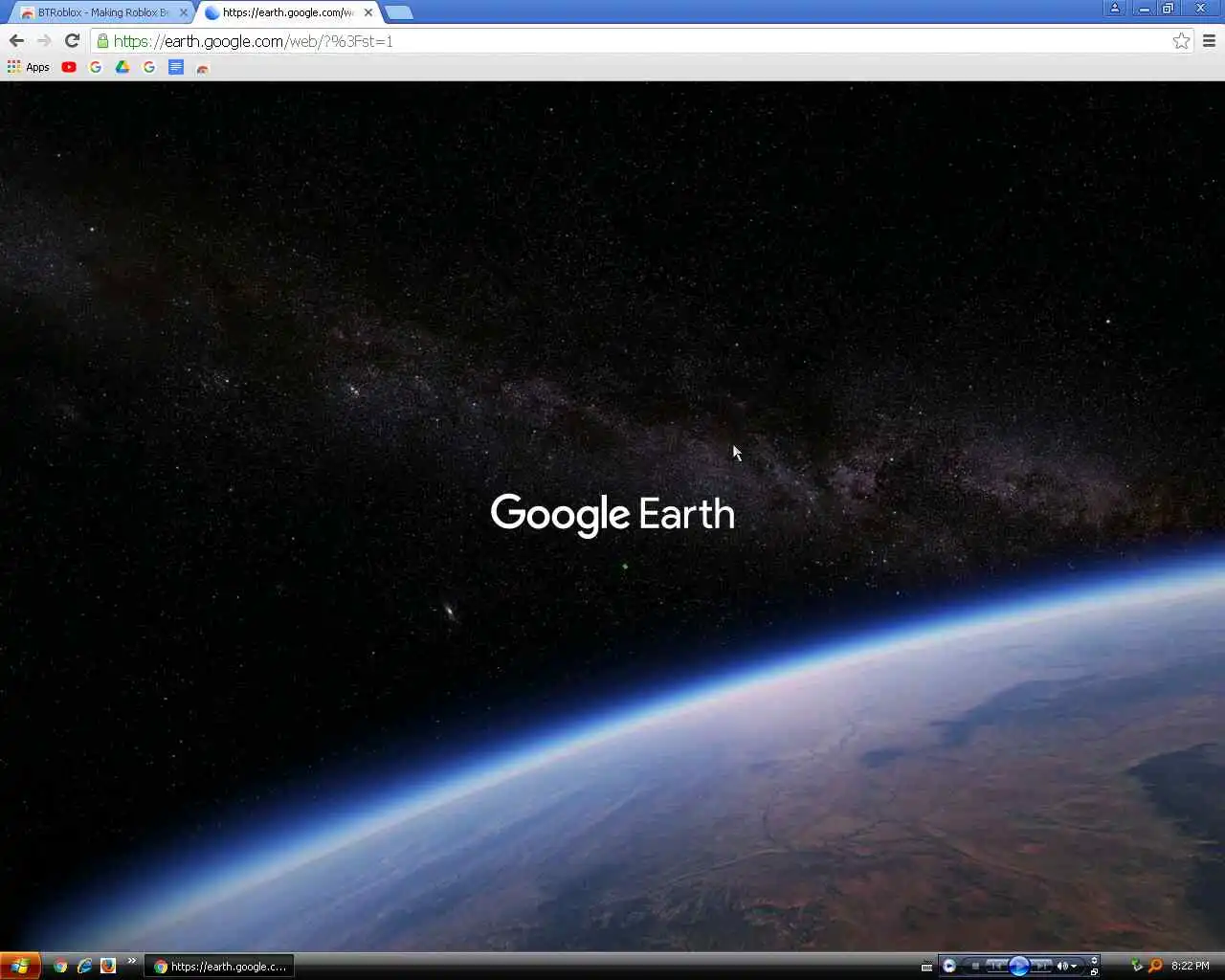Open the first Google bookmark after YouTube

tap(96, 67)
